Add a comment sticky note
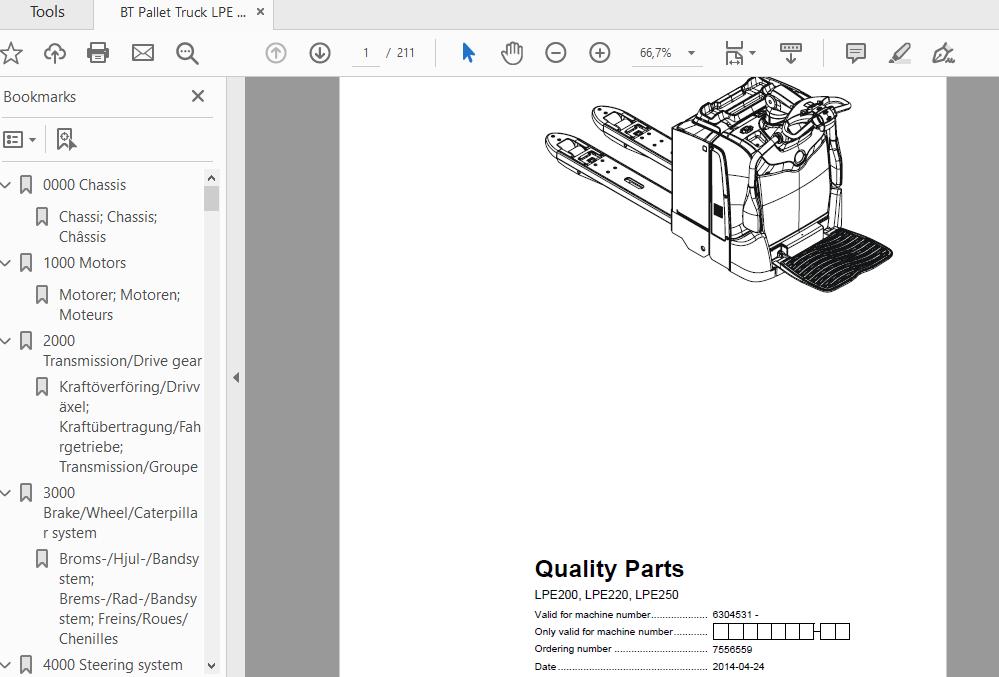This screenshot has width=999, height=677. (856, 53)
